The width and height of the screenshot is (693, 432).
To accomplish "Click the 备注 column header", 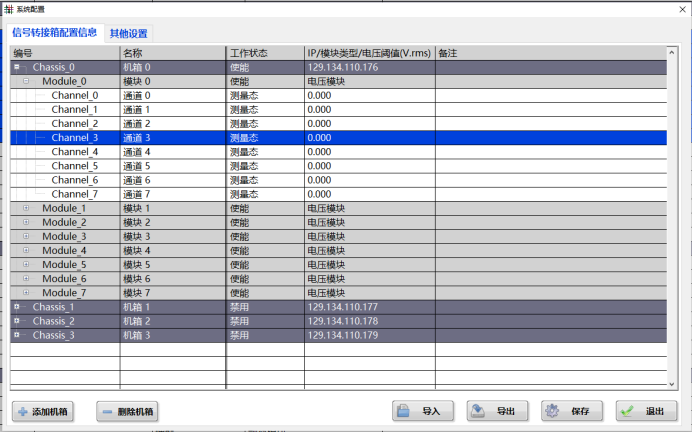I will click(448, 53).
